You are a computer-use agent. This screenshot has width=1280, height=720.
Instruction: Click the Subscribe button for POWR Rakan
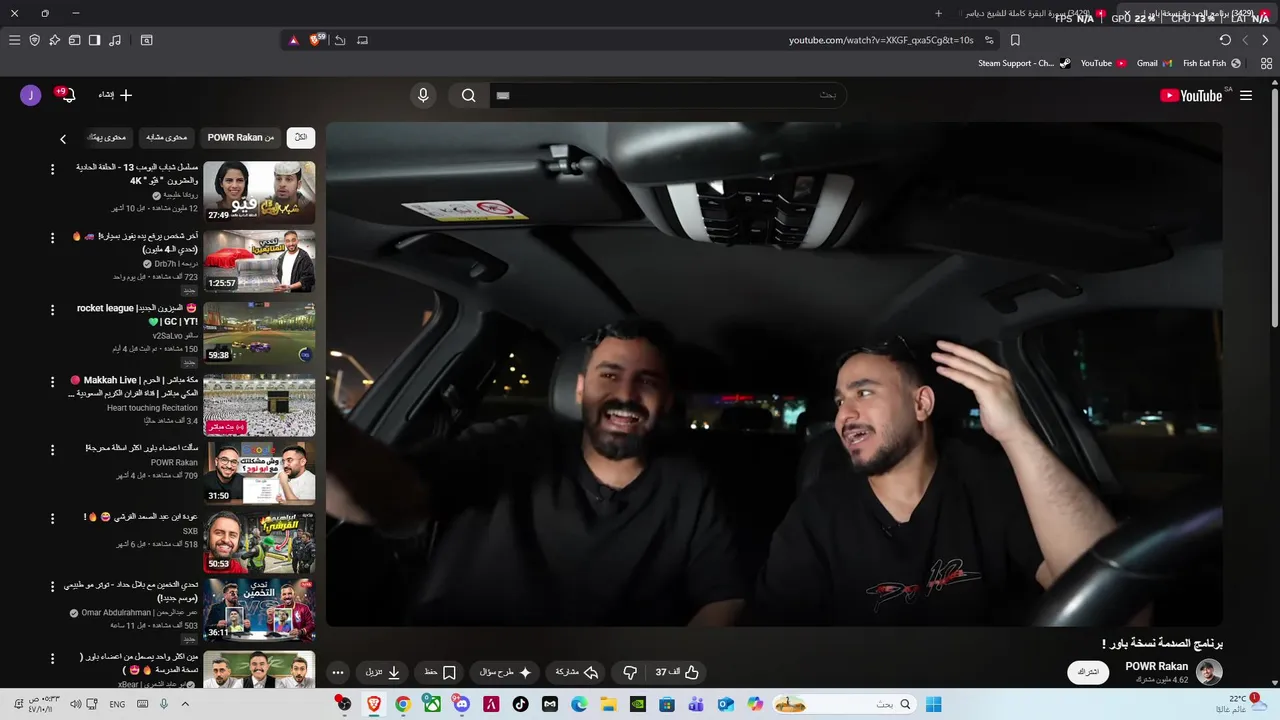[x=1089, y=672]
